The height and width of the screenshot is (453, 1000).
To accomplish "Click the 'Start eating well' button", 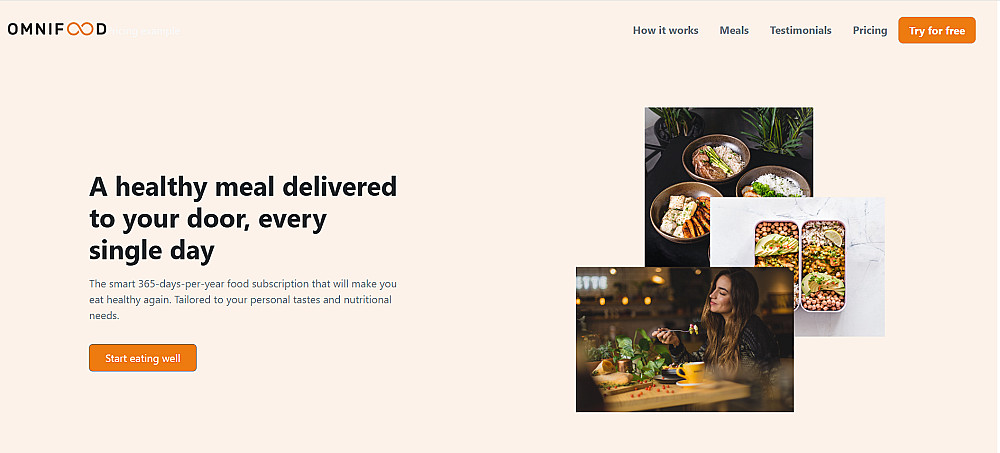I will pos(143,358).
